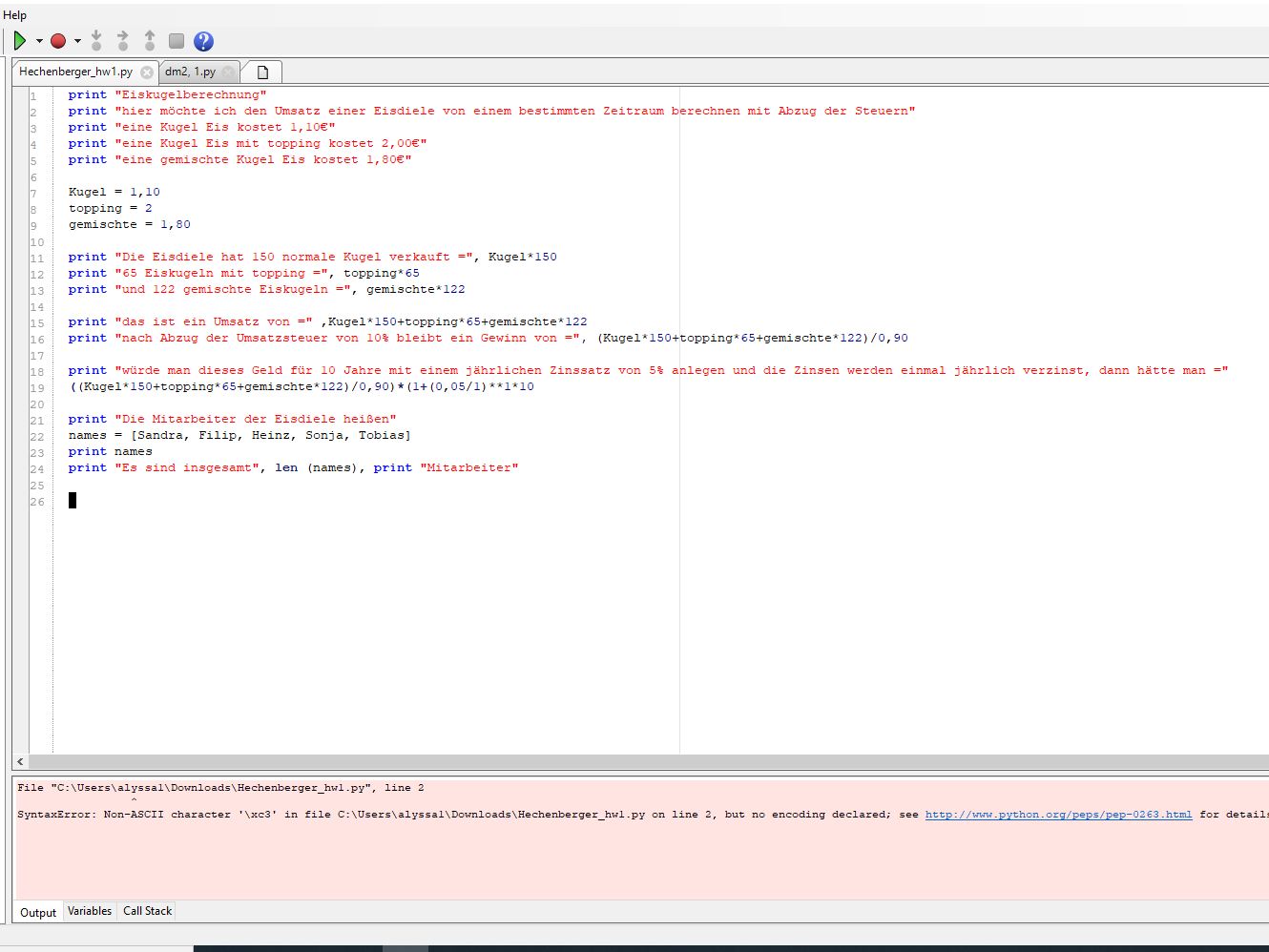
Task: Open the pep-0263 hyperlink in the error message
Action: [x=1058, y=814]
